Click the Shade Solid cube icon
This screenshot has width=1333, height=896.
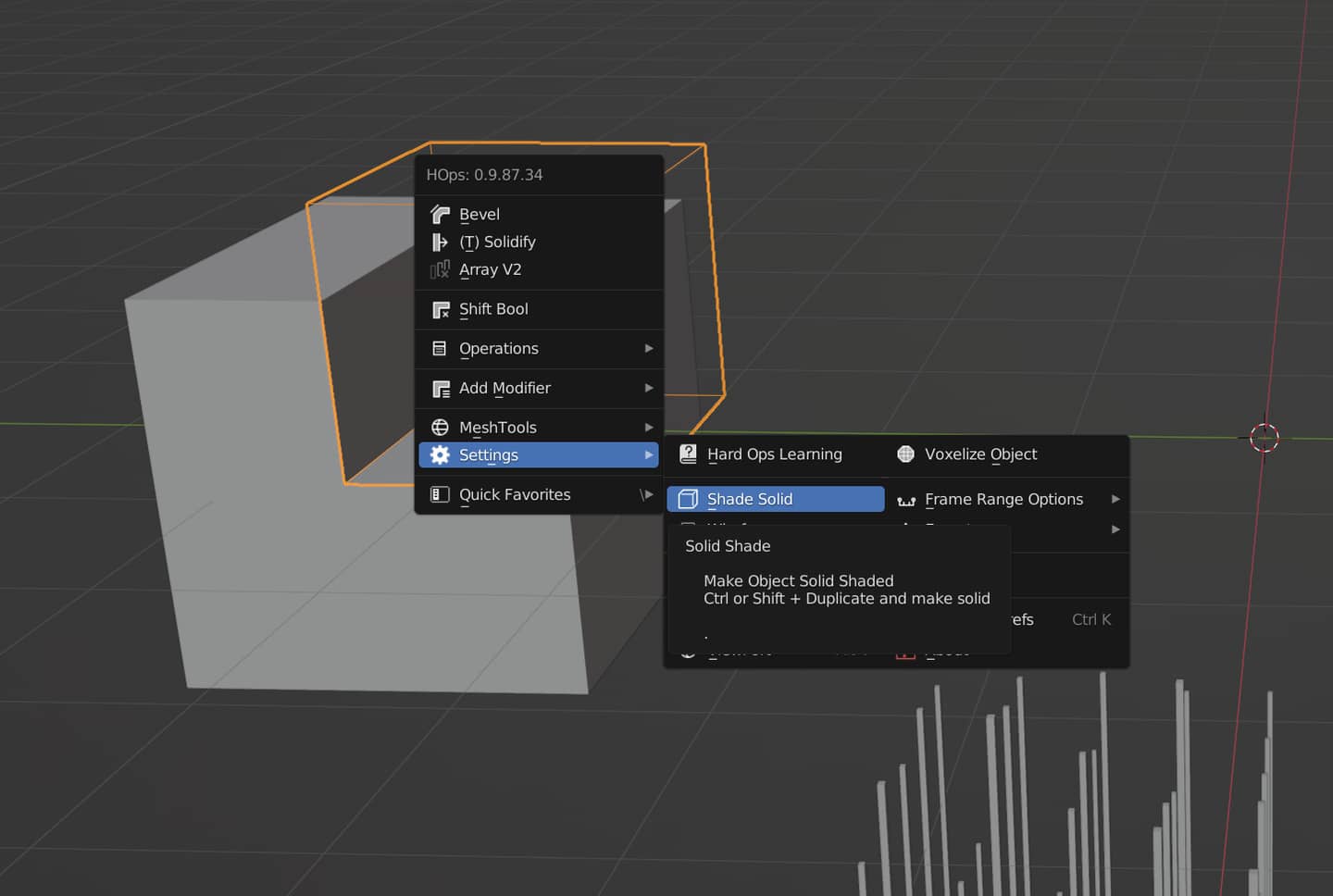688,500
